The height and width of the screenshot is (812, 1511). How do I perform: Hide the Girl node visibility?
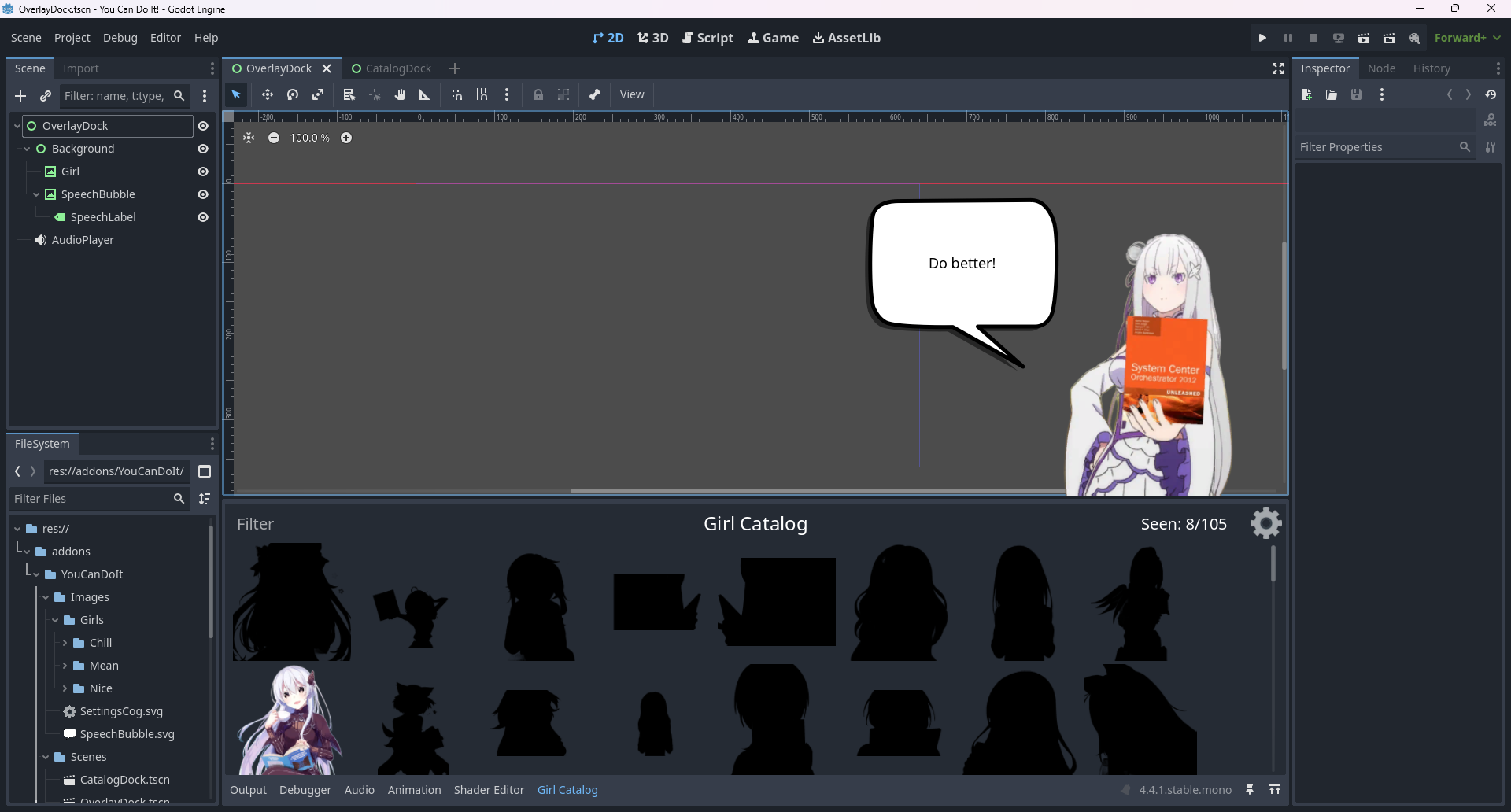pos(203,172)
